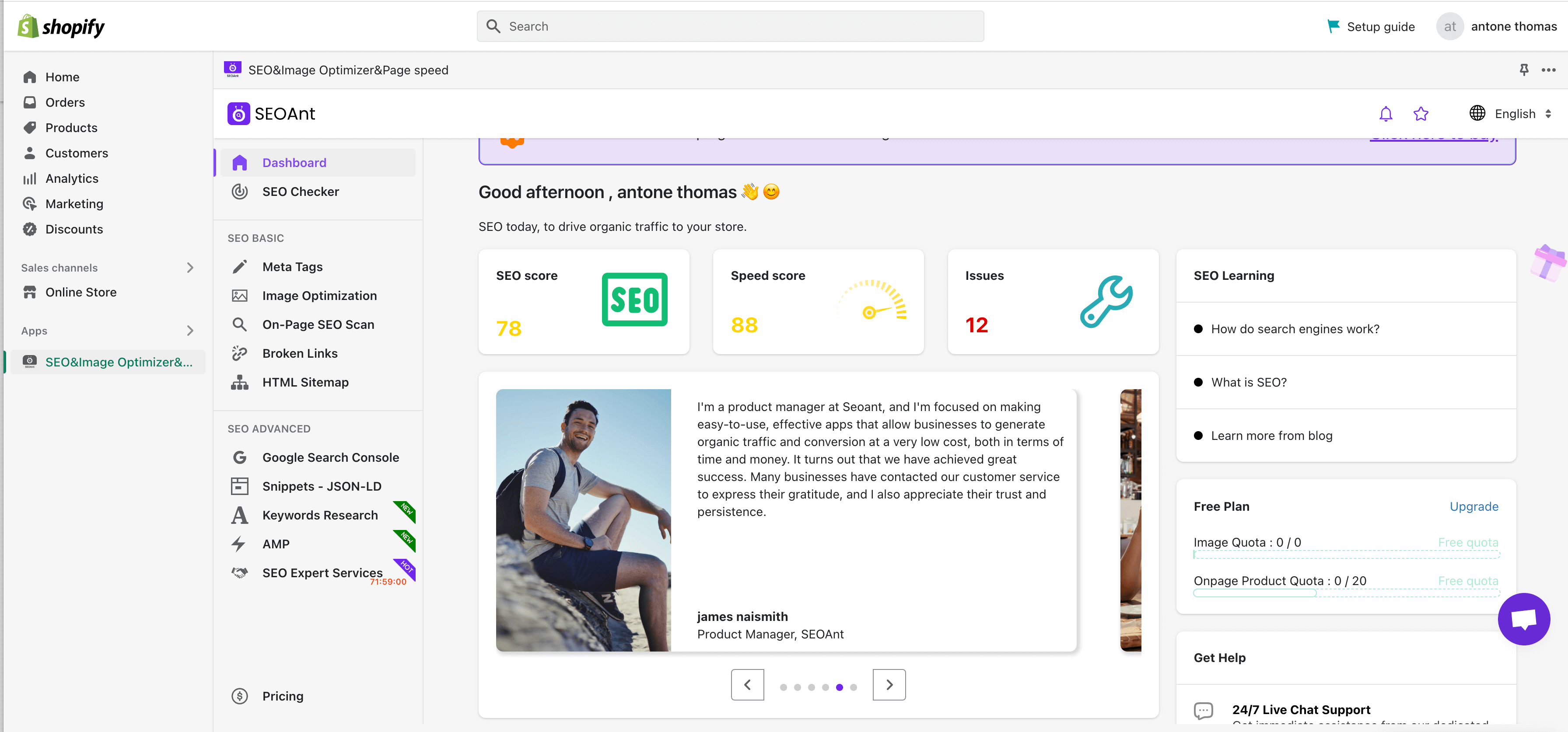The height and width of the screenshot is (732, 1568).
Task: Click the Image Optimization picture icon
Action: coord(239,296)
